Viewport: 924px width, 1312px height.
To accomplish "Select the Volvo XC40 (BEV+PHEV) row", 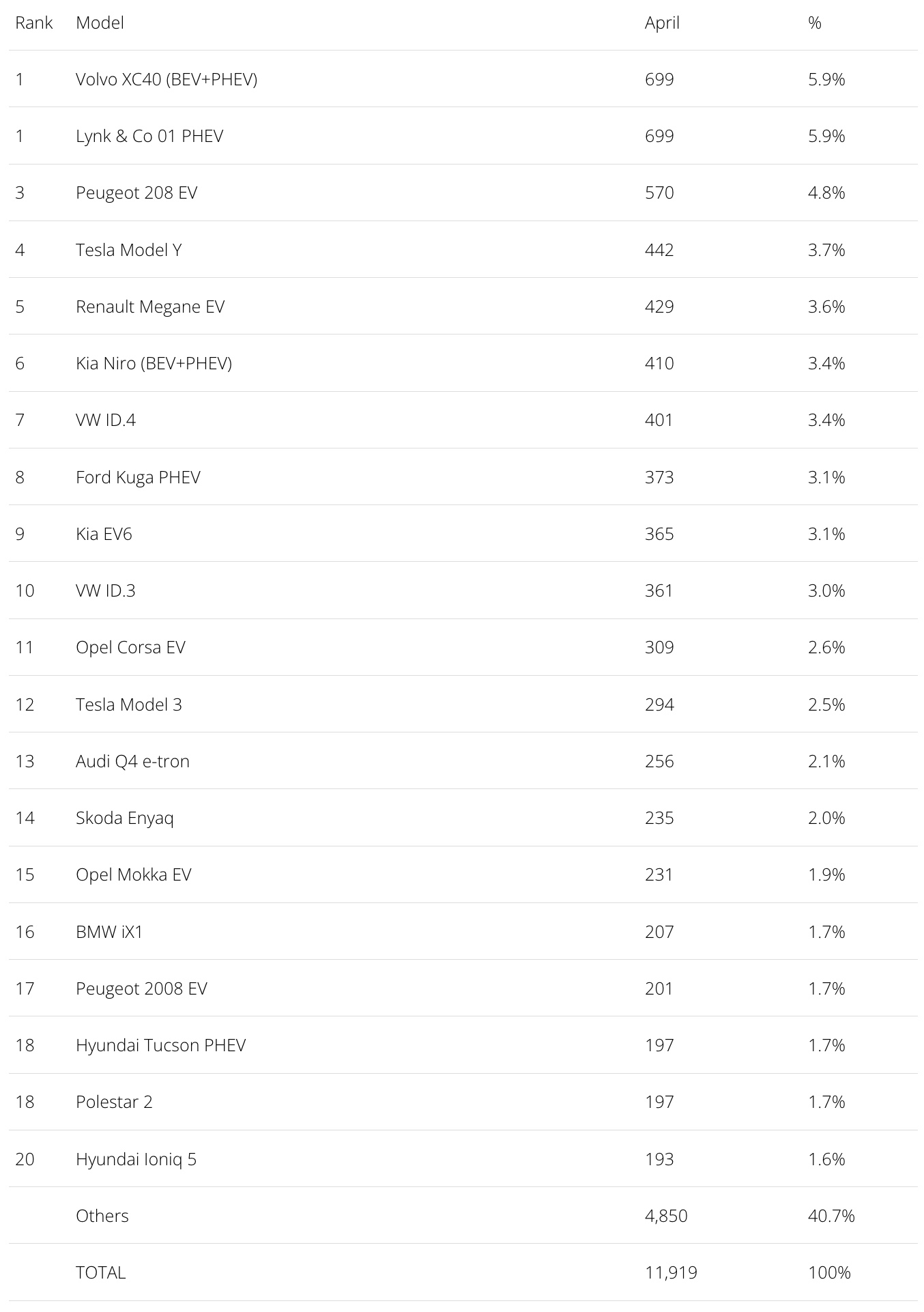I will click(x=463, y=79).
